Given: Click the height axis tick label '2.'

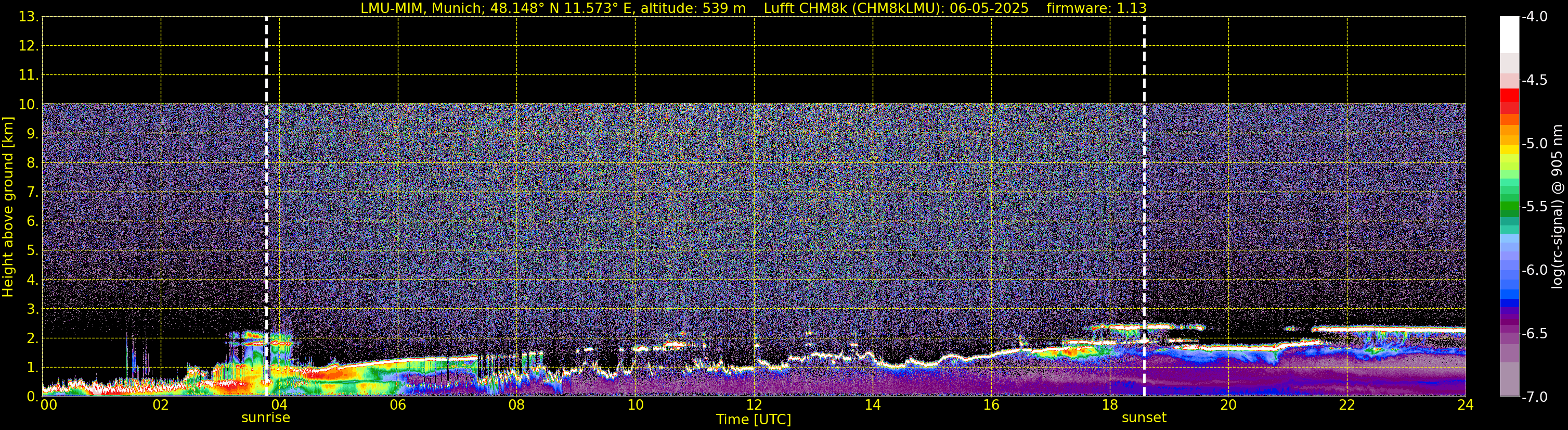Looking at the screenshot, I should click(x=32, y=339).
